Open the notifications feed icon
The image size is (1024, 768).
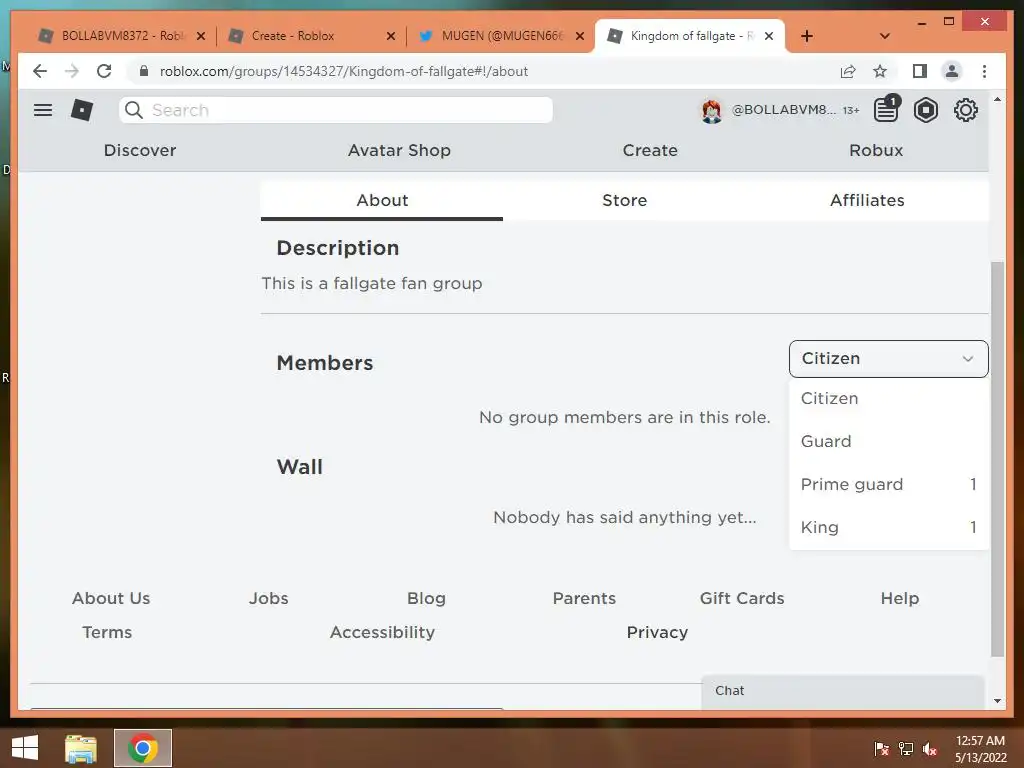click(x=886, y=109)
